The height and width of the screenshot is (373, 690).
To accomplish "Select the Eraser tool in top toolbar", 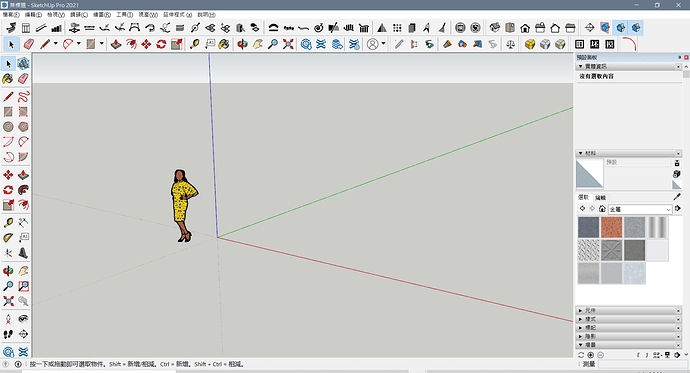I will (x=28, y=44).
